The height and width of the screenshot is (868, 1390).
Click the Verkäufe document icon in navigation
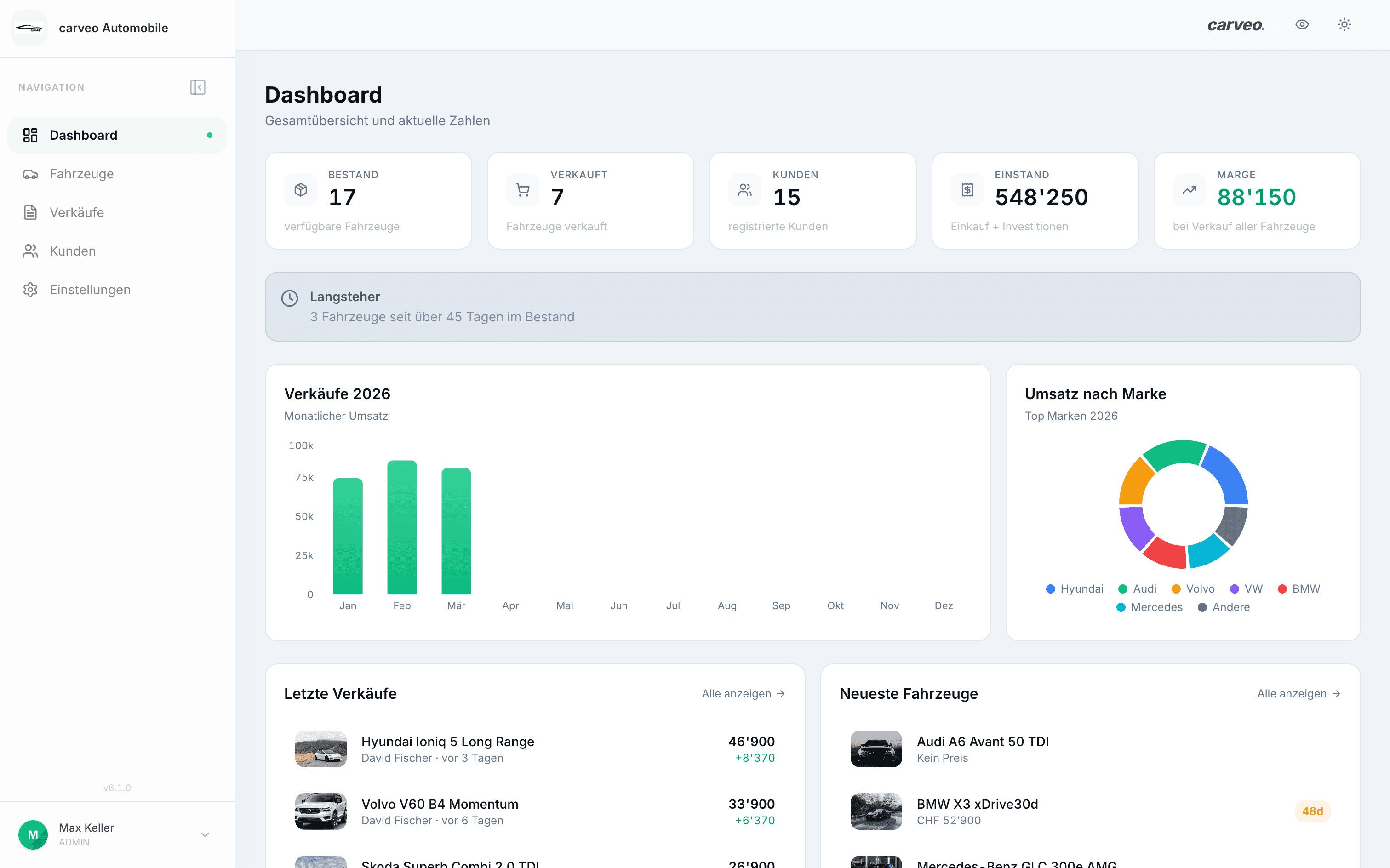click(30, 212)
